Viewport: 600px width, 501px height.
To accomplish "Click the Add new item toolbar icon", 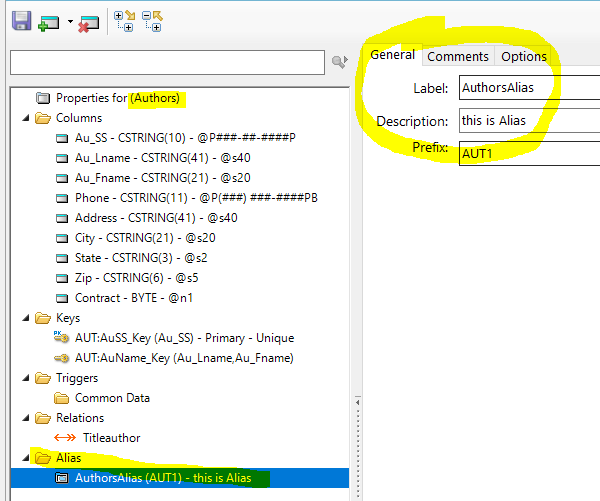I will (x=48, y=21).
